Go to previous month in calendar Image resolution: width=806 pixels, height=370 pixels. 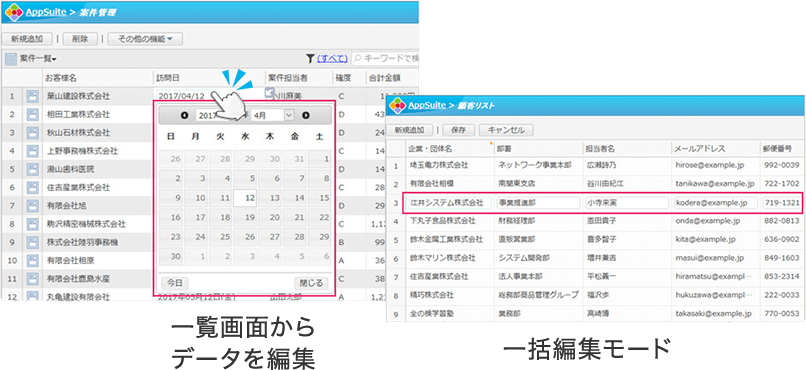pos(184,116)
